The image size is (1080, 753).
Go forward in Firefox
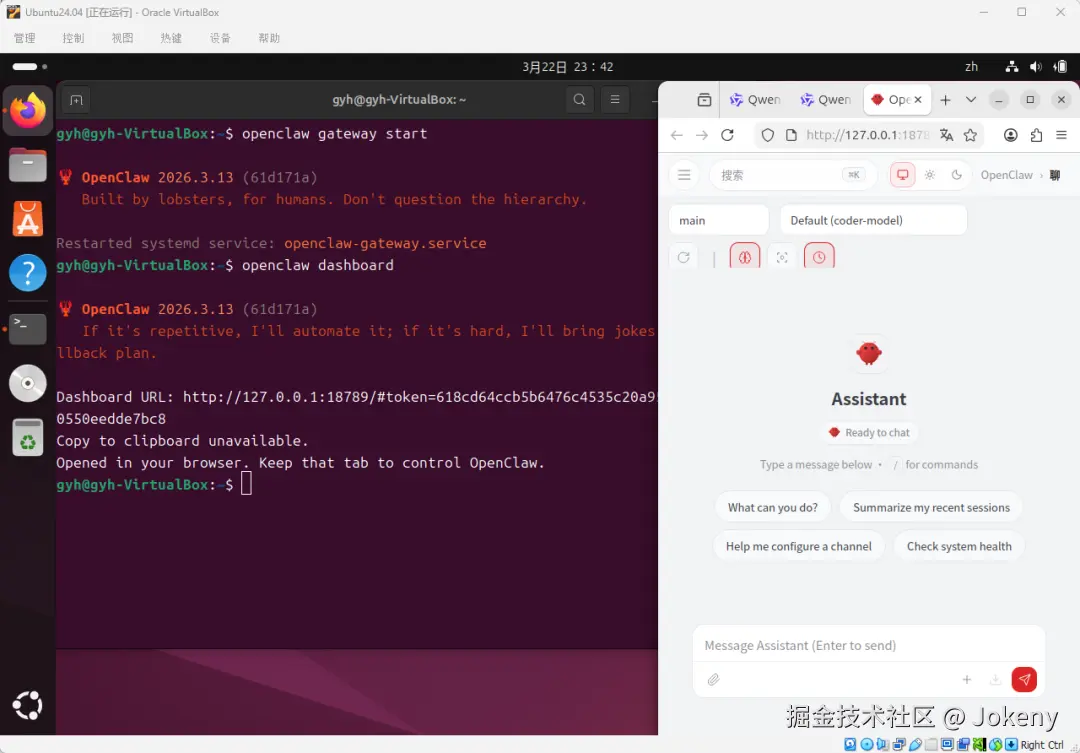pyautogui.click(x=701, y=135)
